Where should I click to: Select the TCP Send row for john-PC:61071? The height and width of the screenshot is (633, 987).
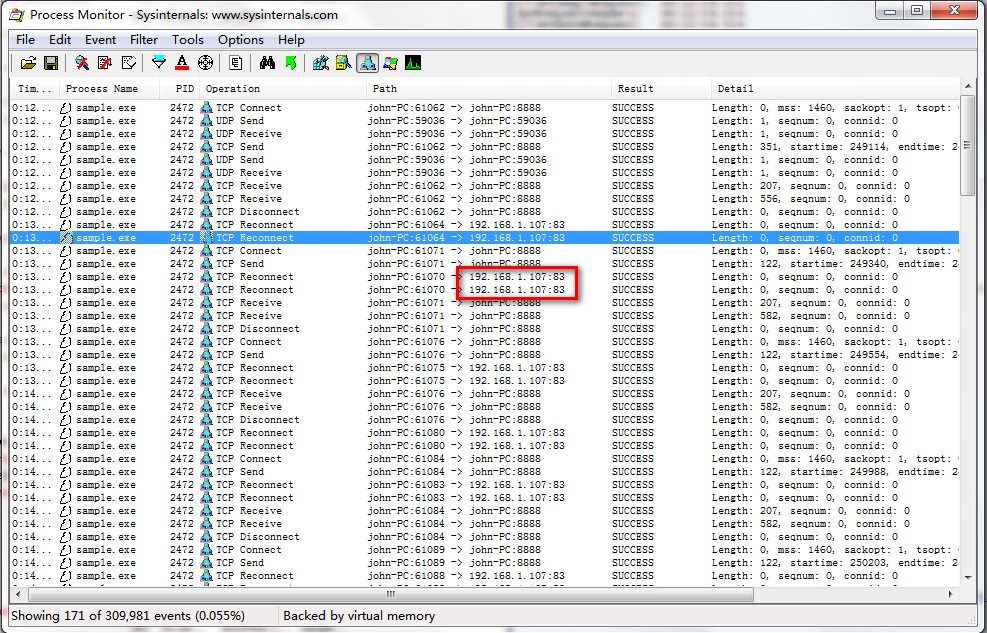(485, 264)
